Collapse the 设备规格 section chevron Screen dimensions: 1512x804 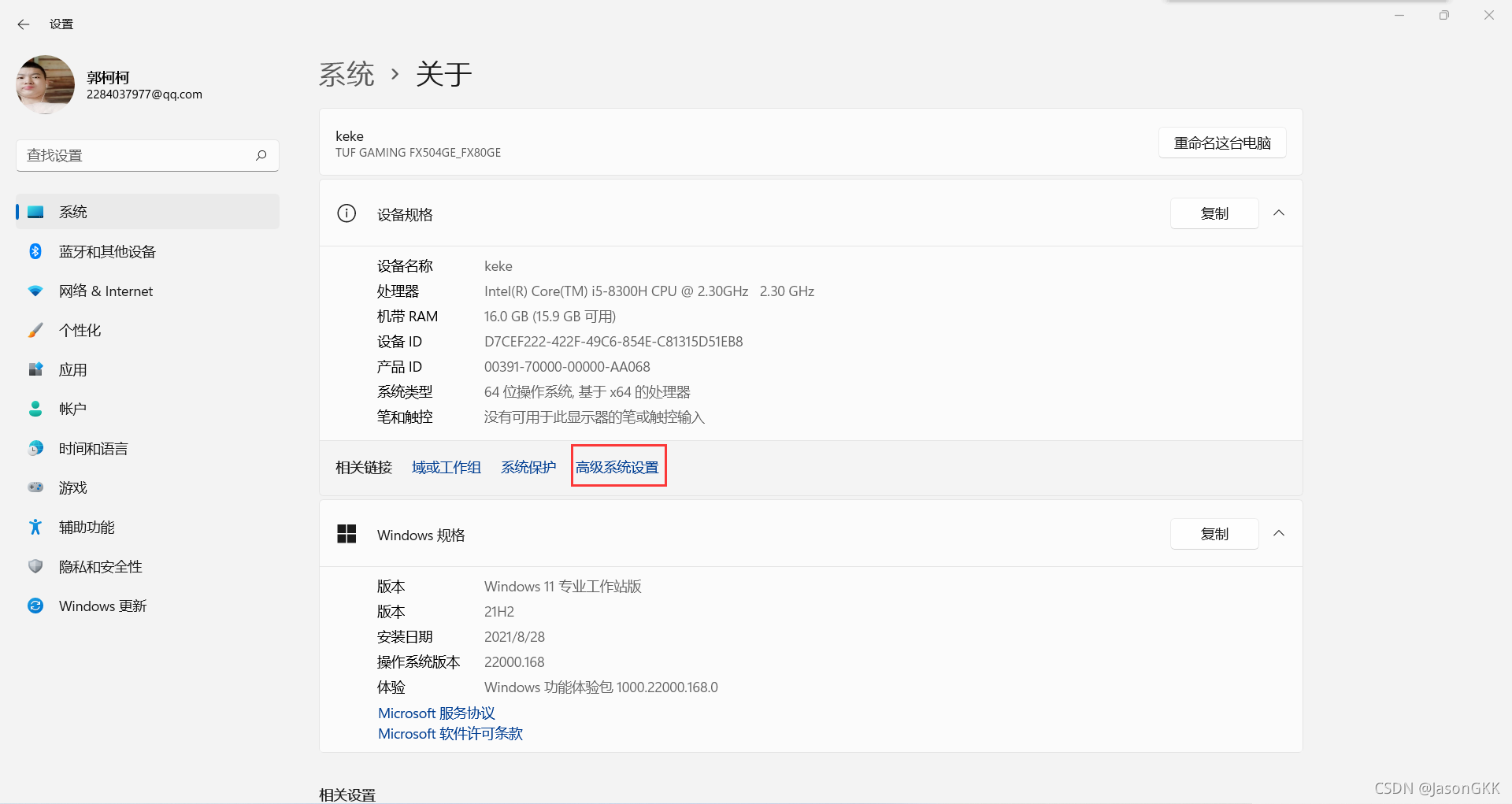pos(1279,213)
